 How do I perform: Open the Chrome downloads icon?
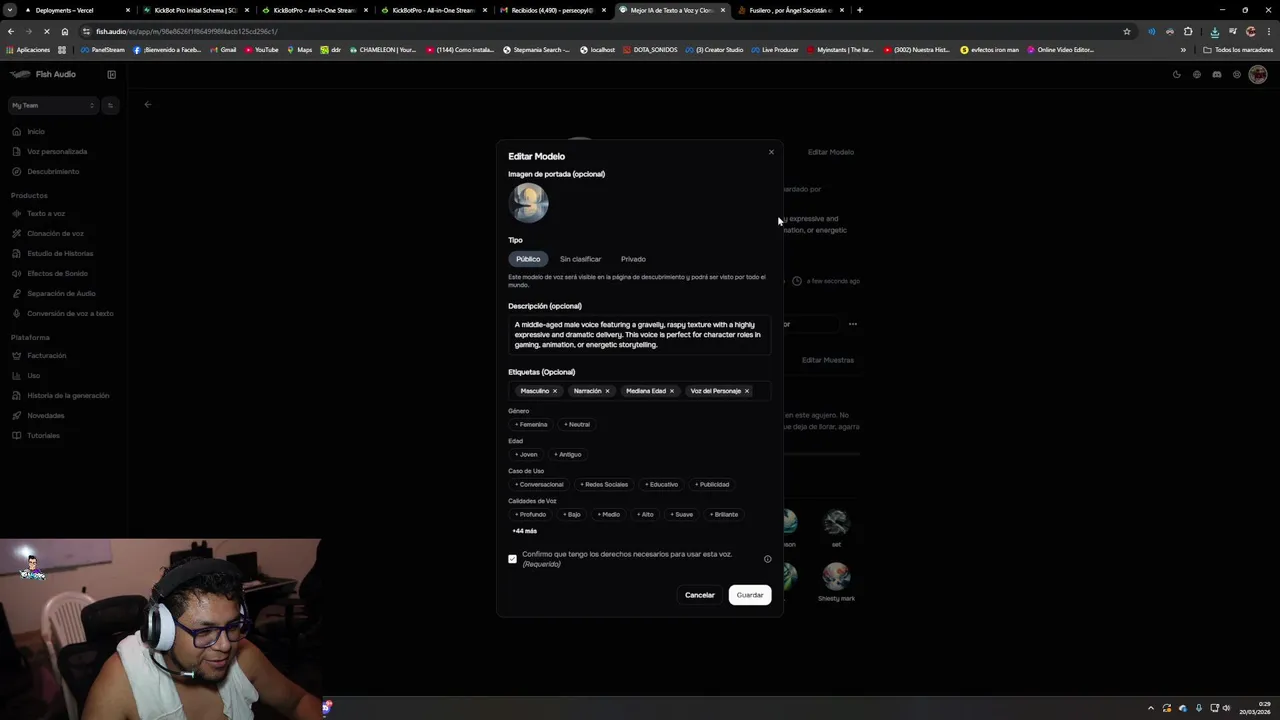[1215, 31]
